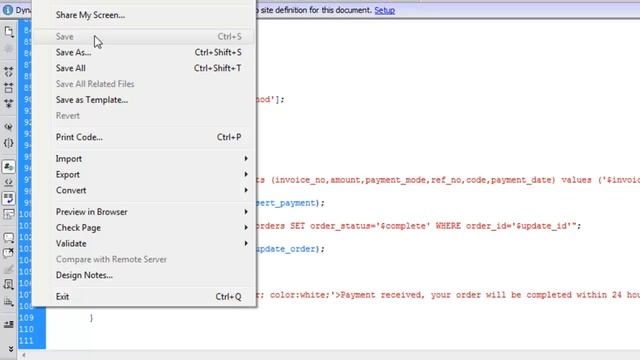Image resolution: width=640 pixels, height=360 pixels.
Task: Click the Indent Code icon
Action: (x=9, y=324)
